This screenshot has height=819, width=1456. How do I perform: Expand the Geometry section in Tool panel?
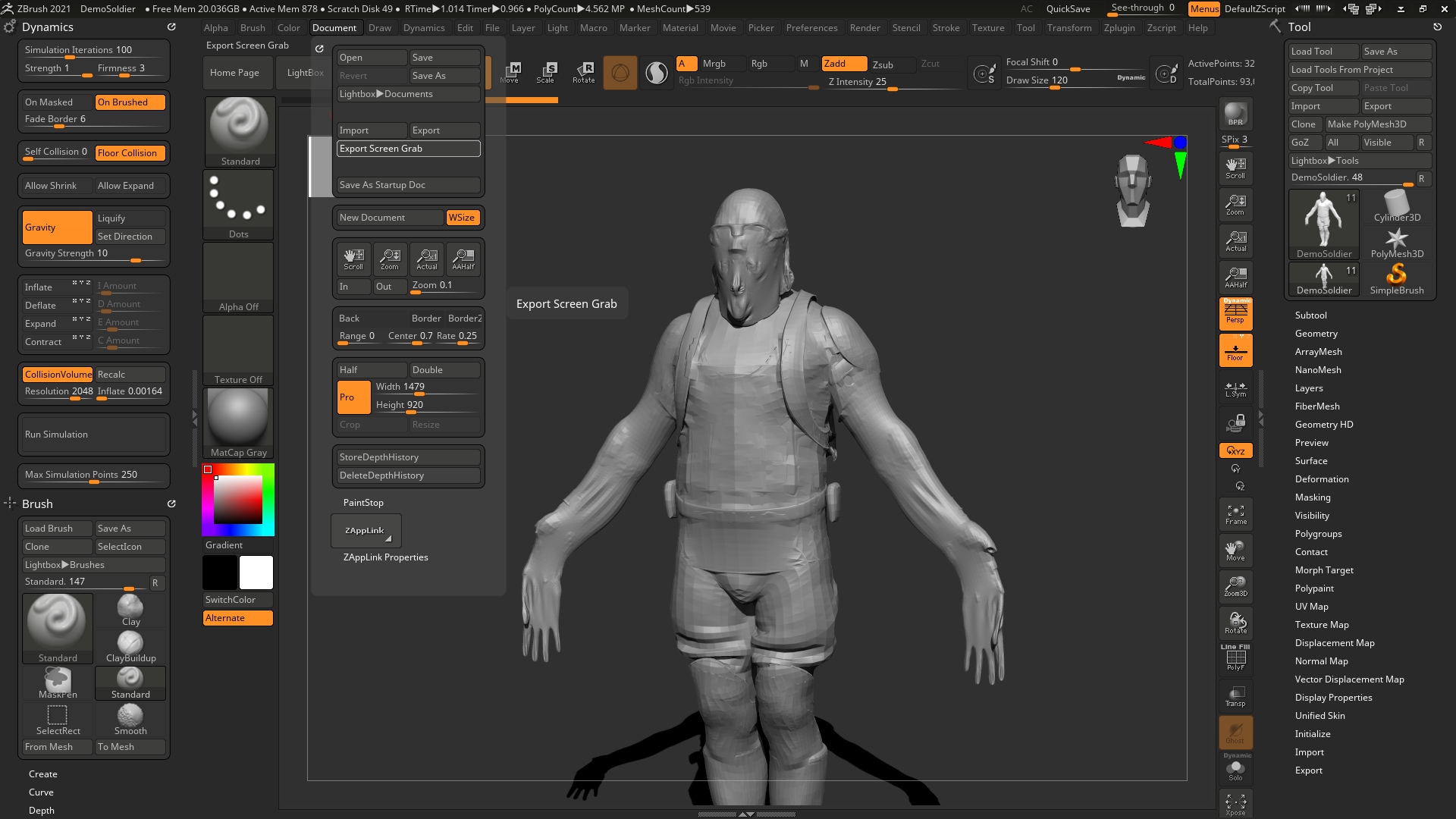[x=1316, y=333]
